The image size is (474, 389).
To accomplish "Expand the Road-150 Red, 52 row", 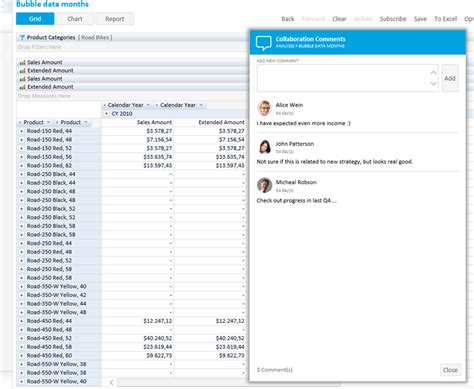I will tap(22, 148).
